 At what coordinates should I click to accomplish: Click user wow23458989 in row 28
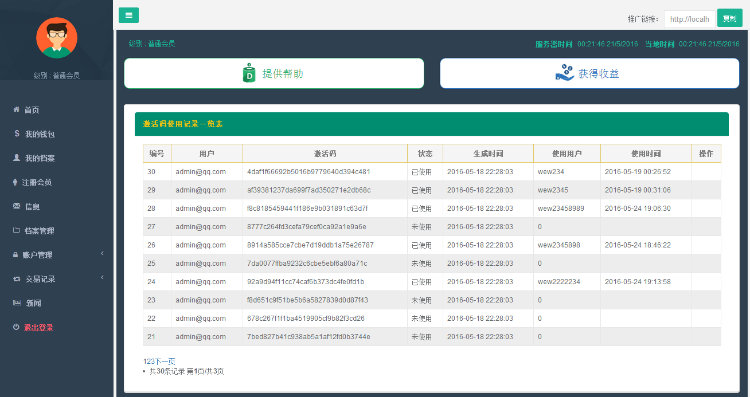click(561, 208)
